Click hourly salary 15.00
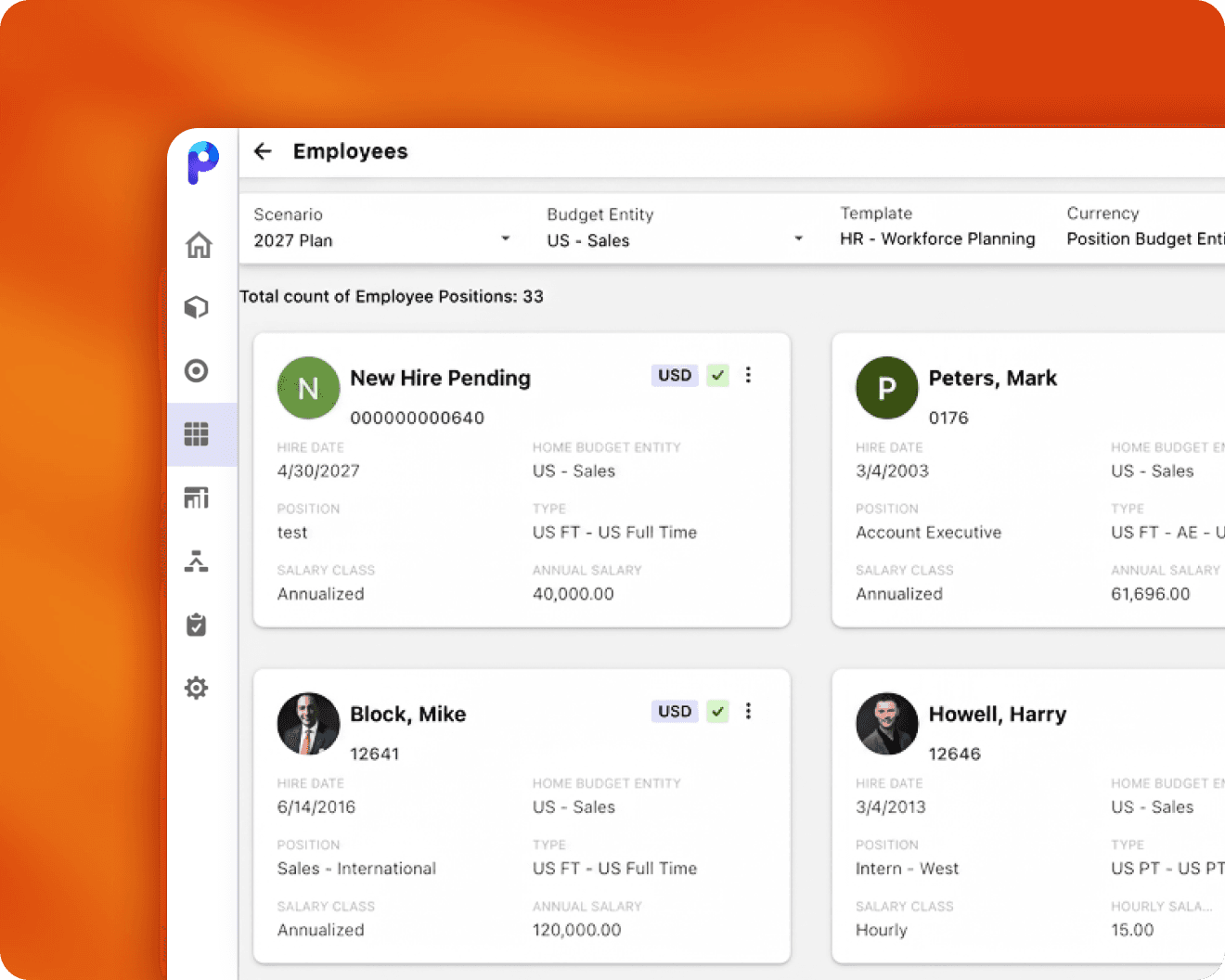1225x980 pixels. 1132,930
